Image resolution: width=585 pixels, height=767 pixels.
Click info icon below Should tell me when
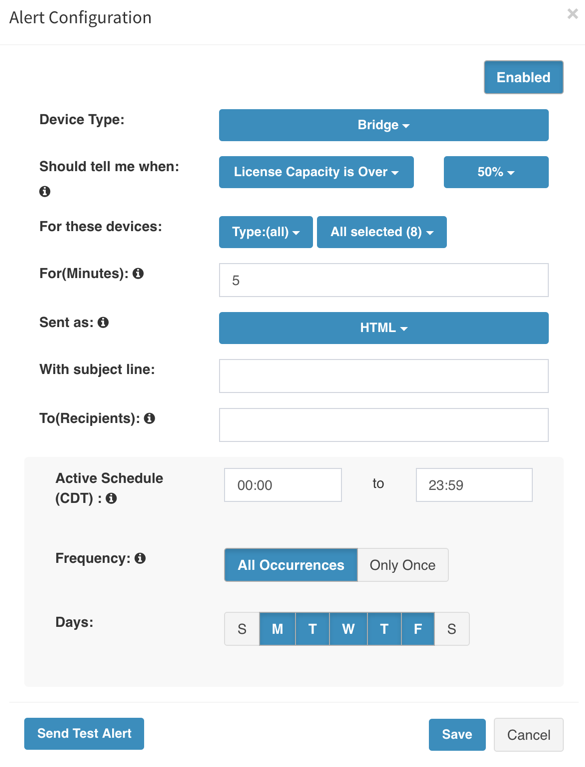pos(45,191)
